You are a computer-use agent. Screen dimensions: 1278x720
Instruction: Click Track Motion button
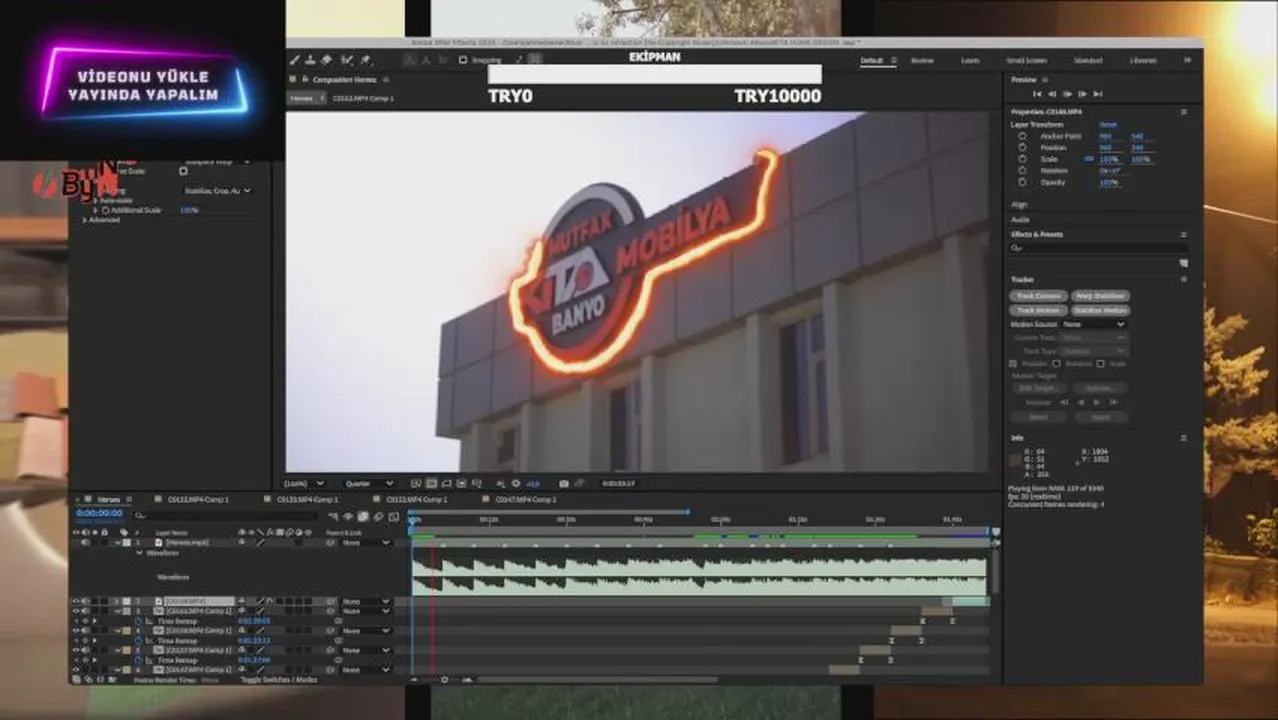click(x=1038, y=310)
